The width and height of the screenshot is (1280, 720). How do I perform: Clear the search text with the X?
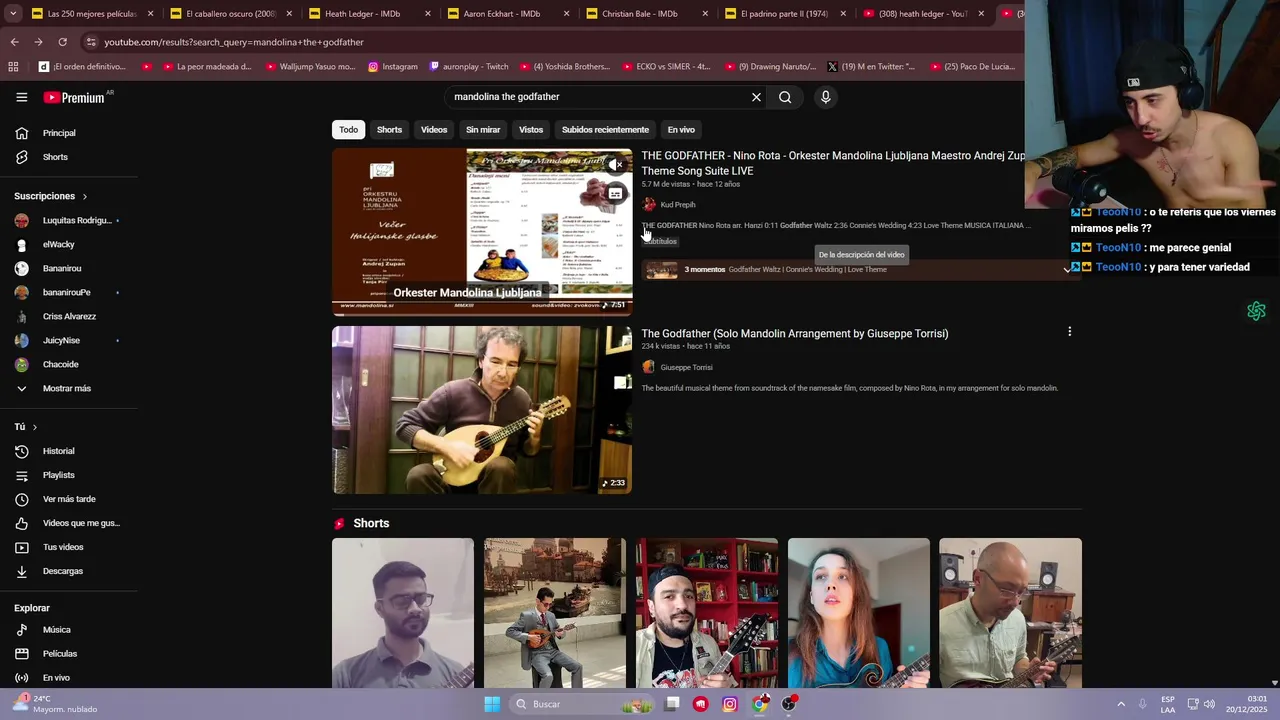click(x=756, y=97)
